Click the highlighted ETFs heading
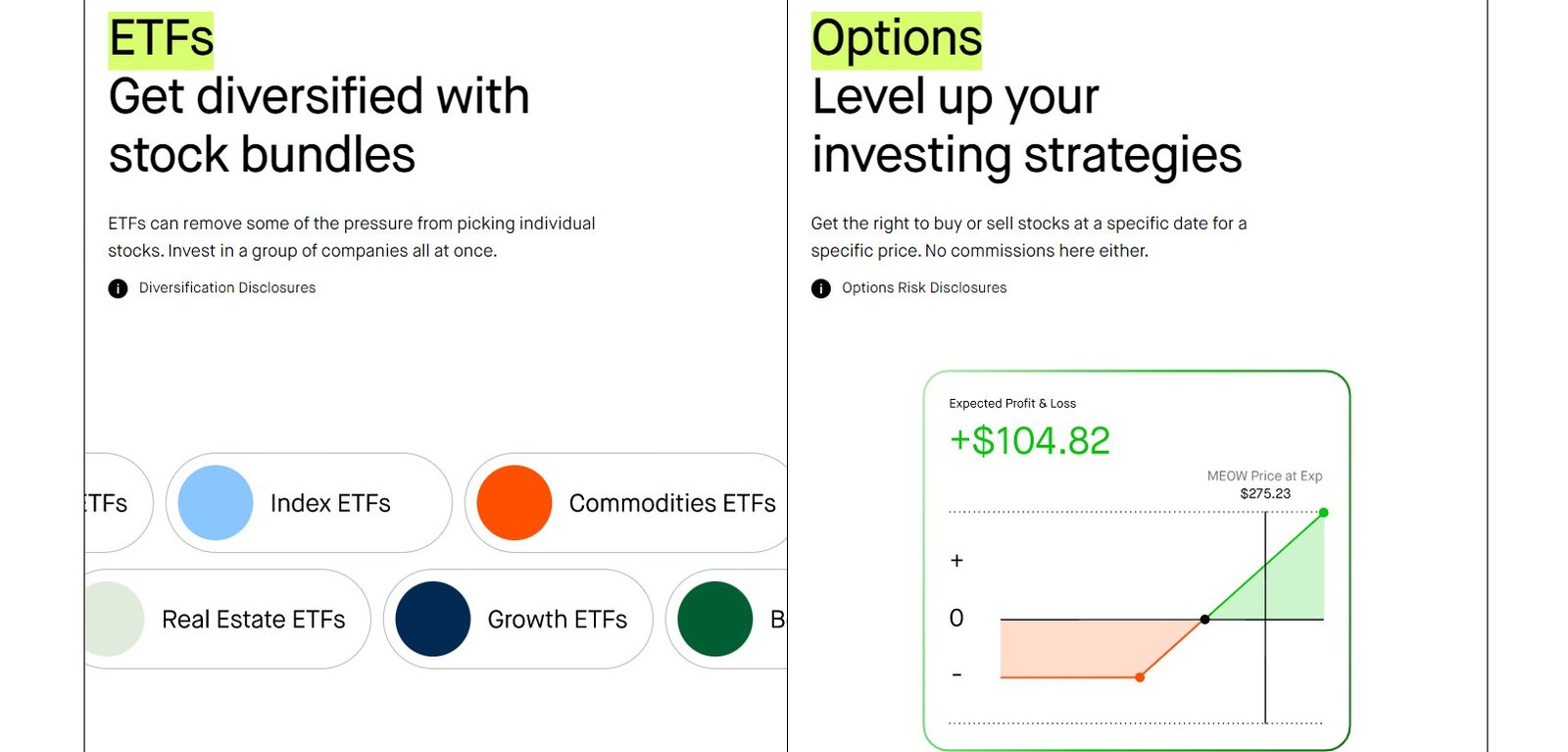Image resolution: width=1568 pixels, height=752 pixels. 161,39
